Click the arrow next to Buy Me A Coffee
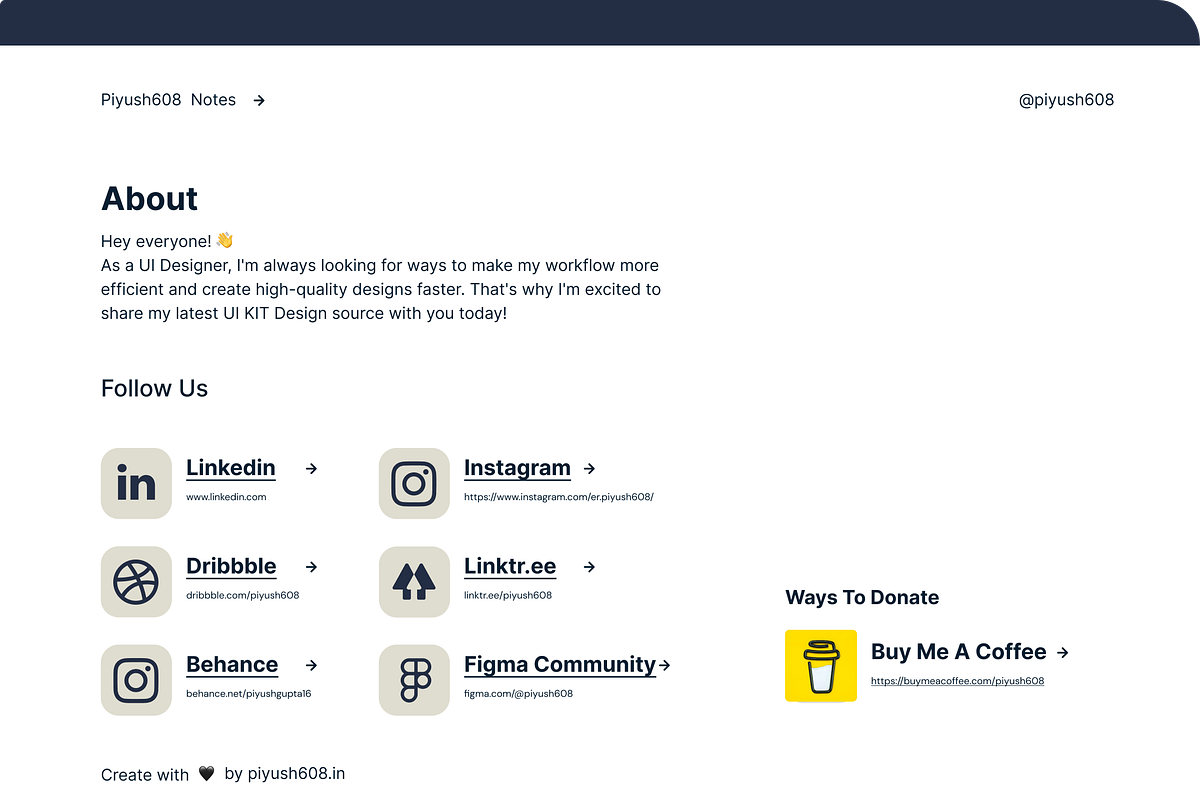The height and width of the screenshot is (800, 1200). click(x=1063, y=652)
